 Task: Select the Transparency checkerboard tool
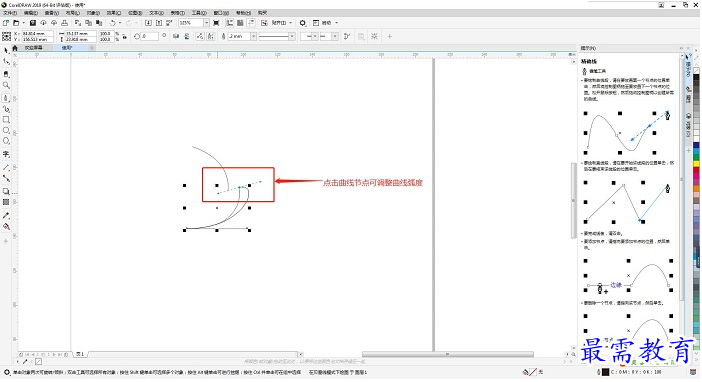(6, 202)
